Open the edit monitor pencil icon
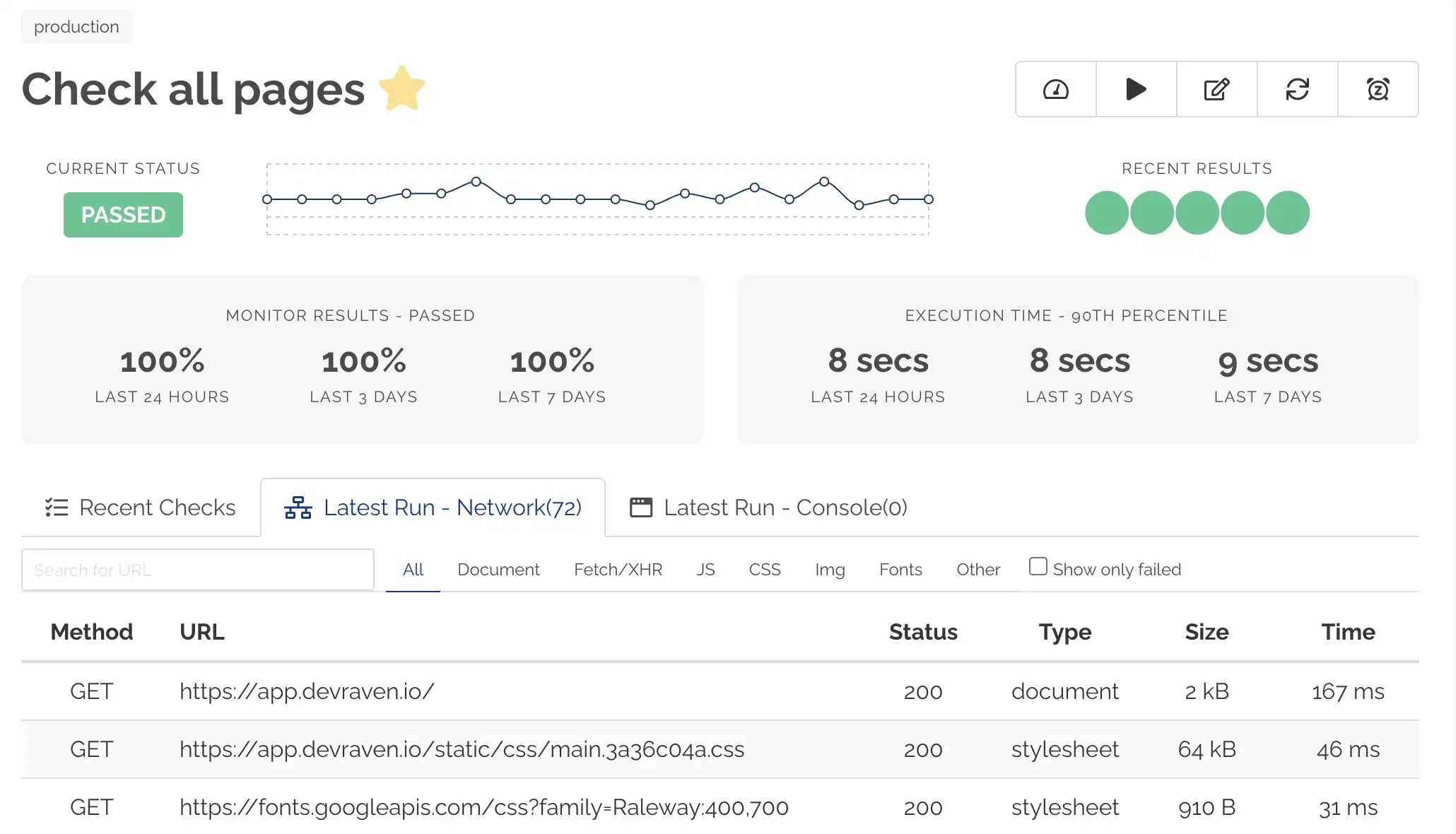 [1216, 89]
